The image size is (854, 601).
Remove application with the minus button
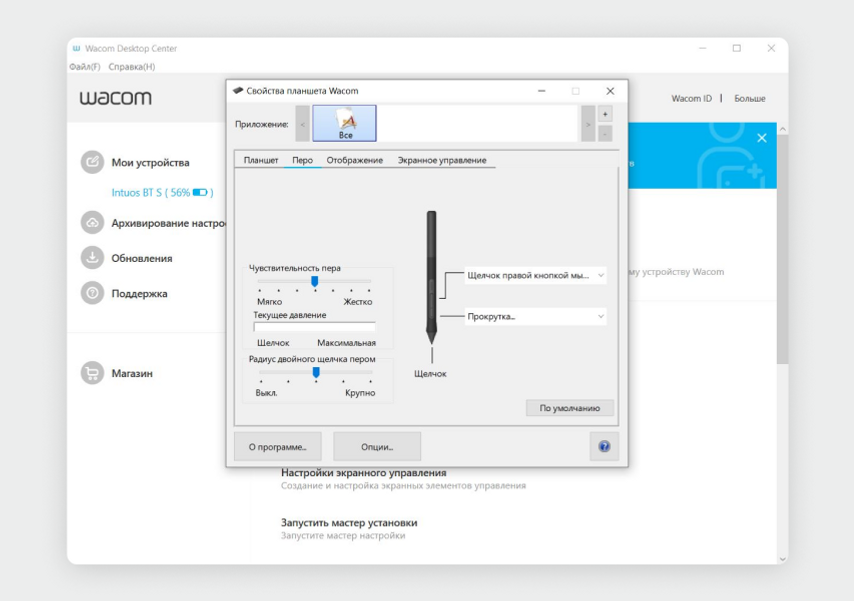(605, 133)
